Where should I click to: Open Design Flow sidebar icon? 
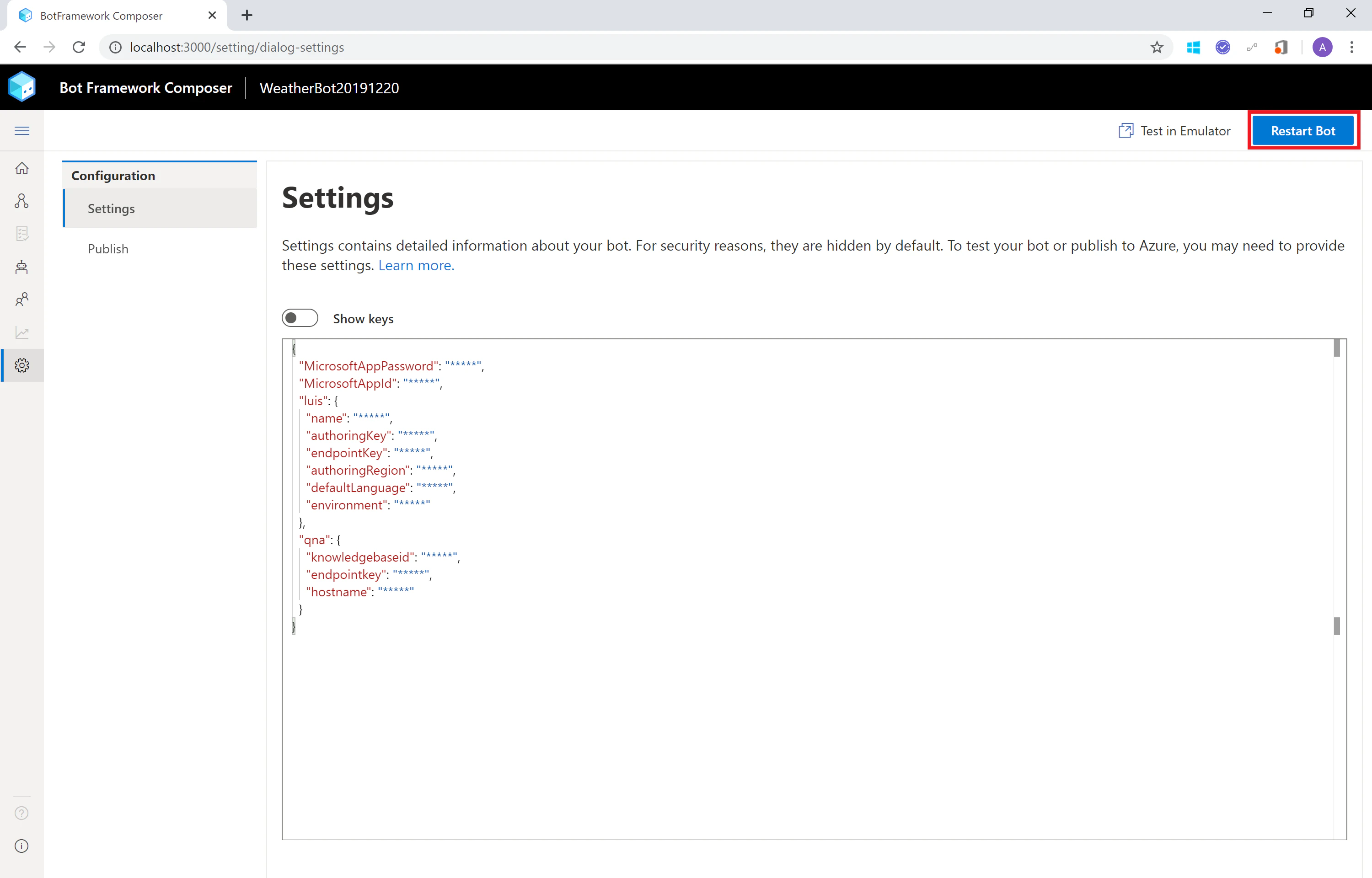click(x=21, y=201)
